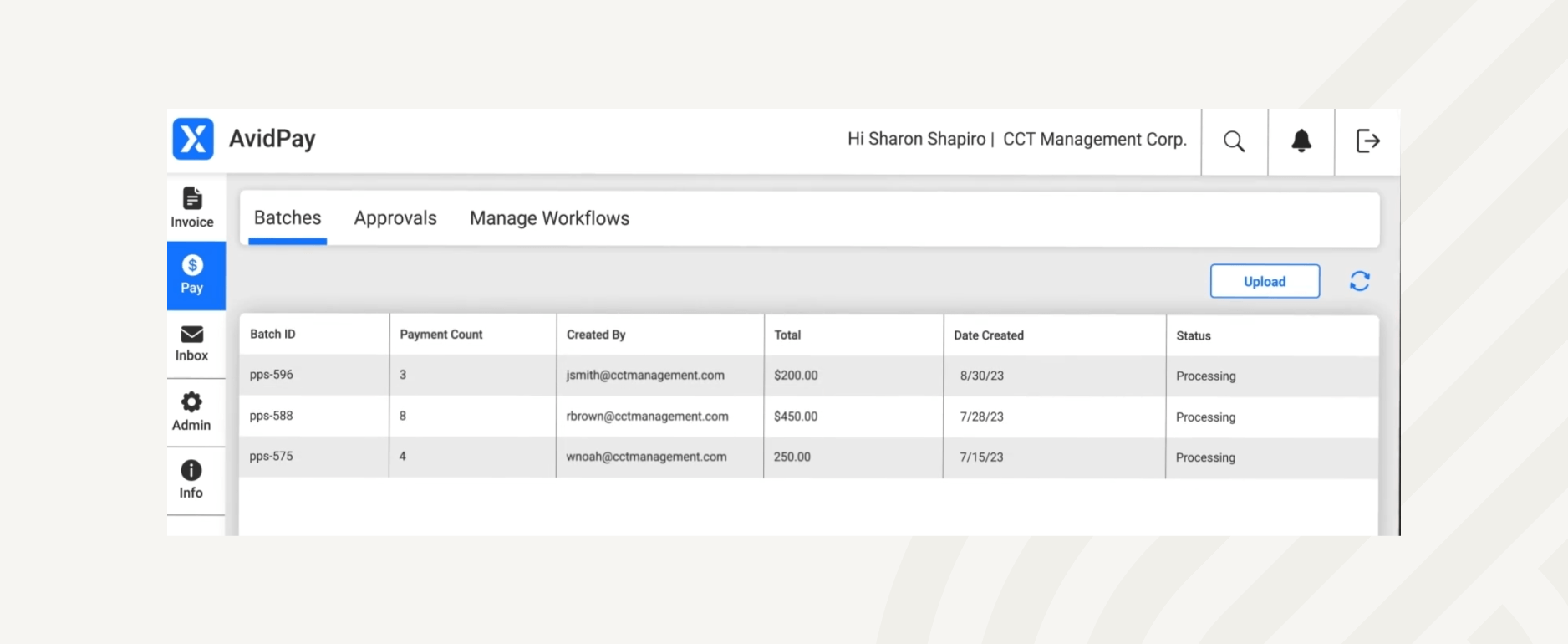1568x644 pixels.
Task: Click the Payment Count column header
Action: pyautogui.click(x=441, y=335)
